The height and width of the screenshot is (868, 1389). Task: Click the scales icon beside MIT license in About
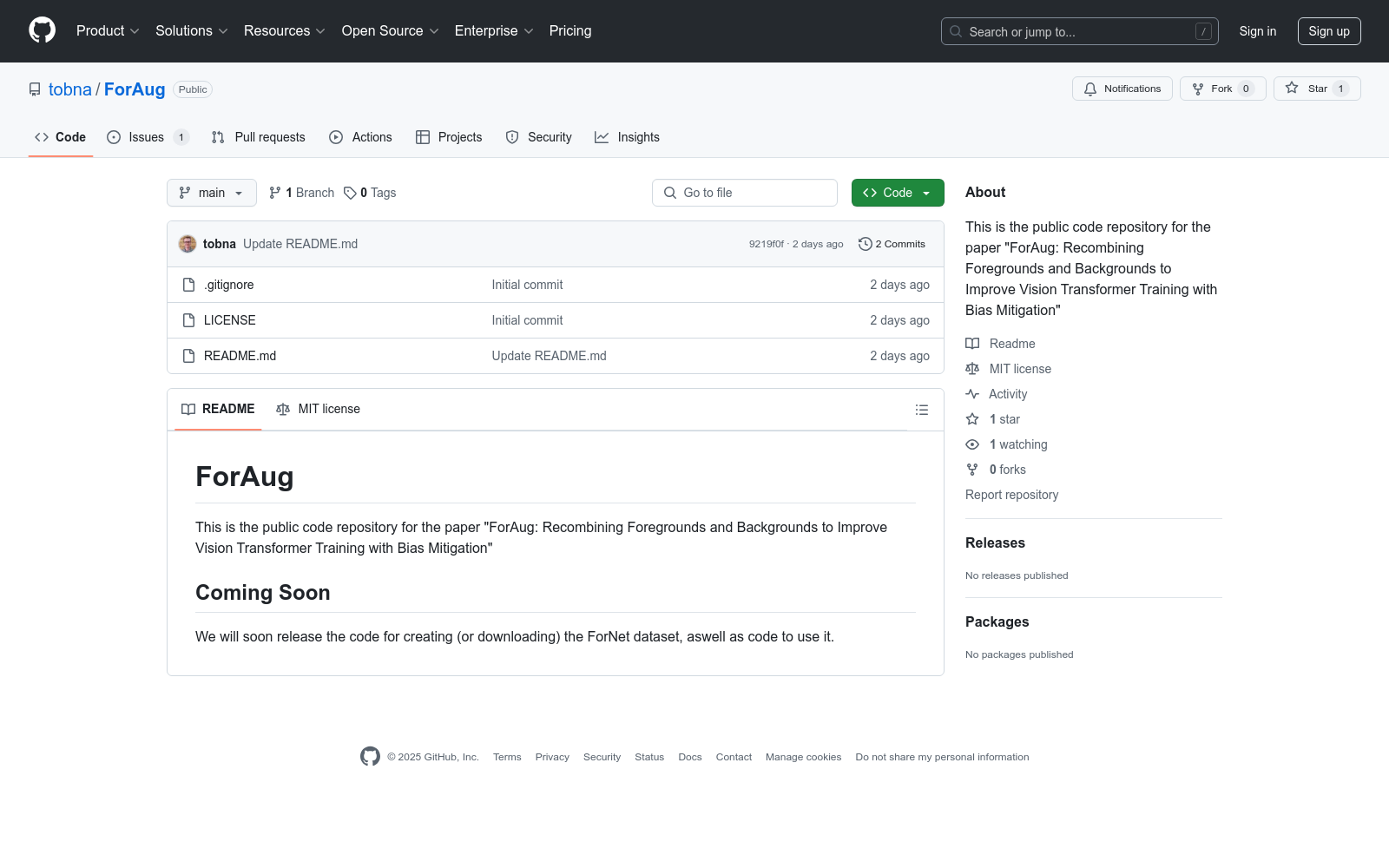[x=972, y=369]
